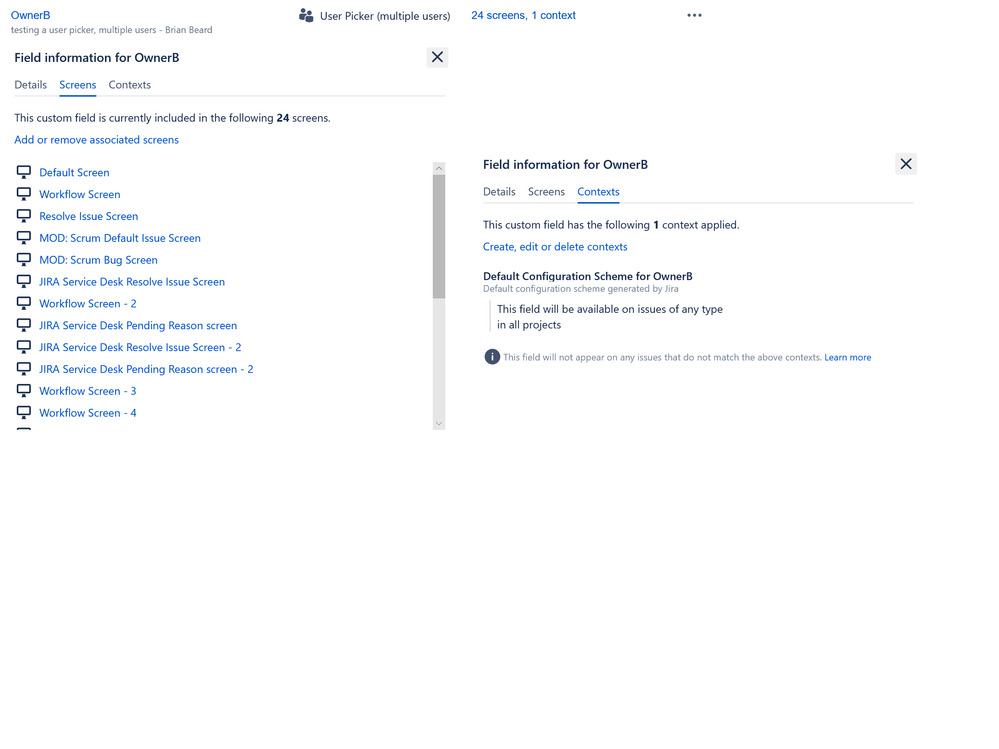Close the left field information dialog

(x=437, y=57)
